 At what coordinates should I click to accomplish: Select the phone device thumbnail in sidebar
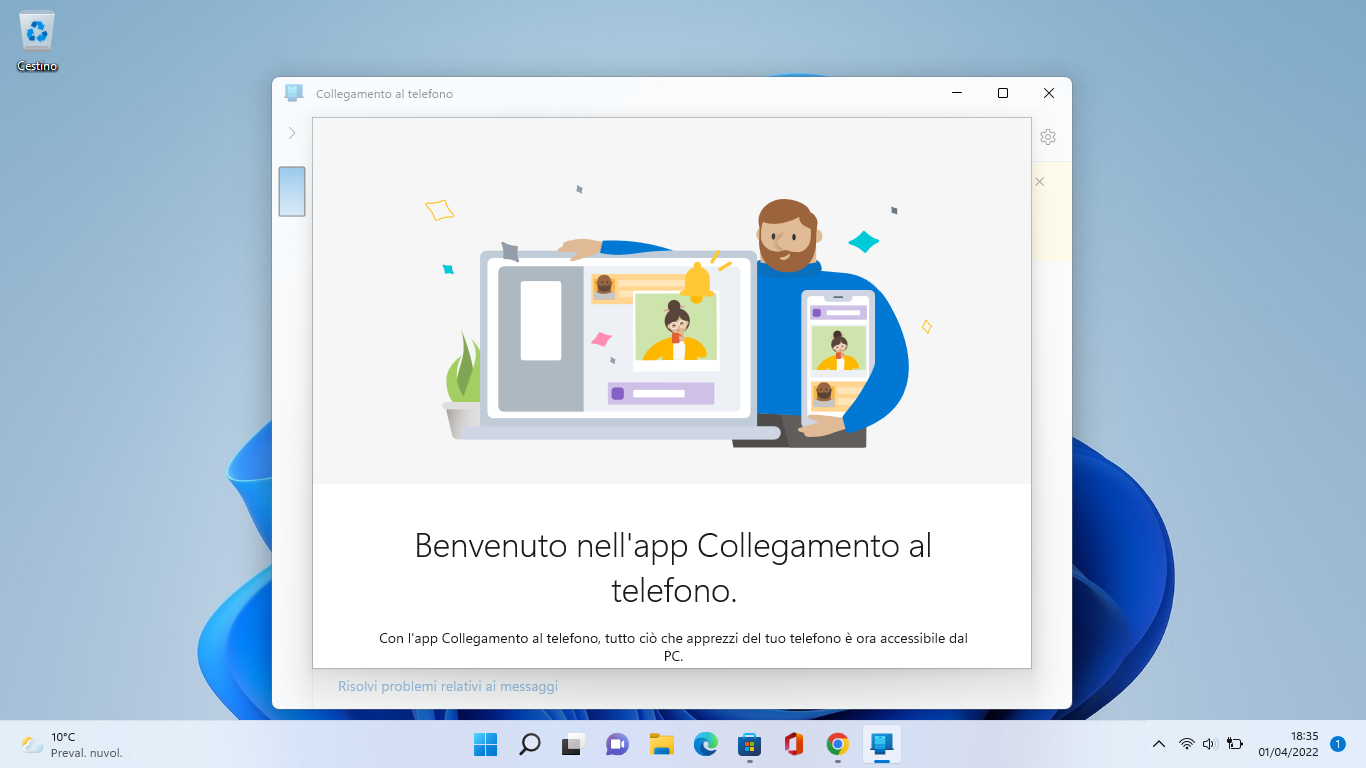tap(292, 191)
